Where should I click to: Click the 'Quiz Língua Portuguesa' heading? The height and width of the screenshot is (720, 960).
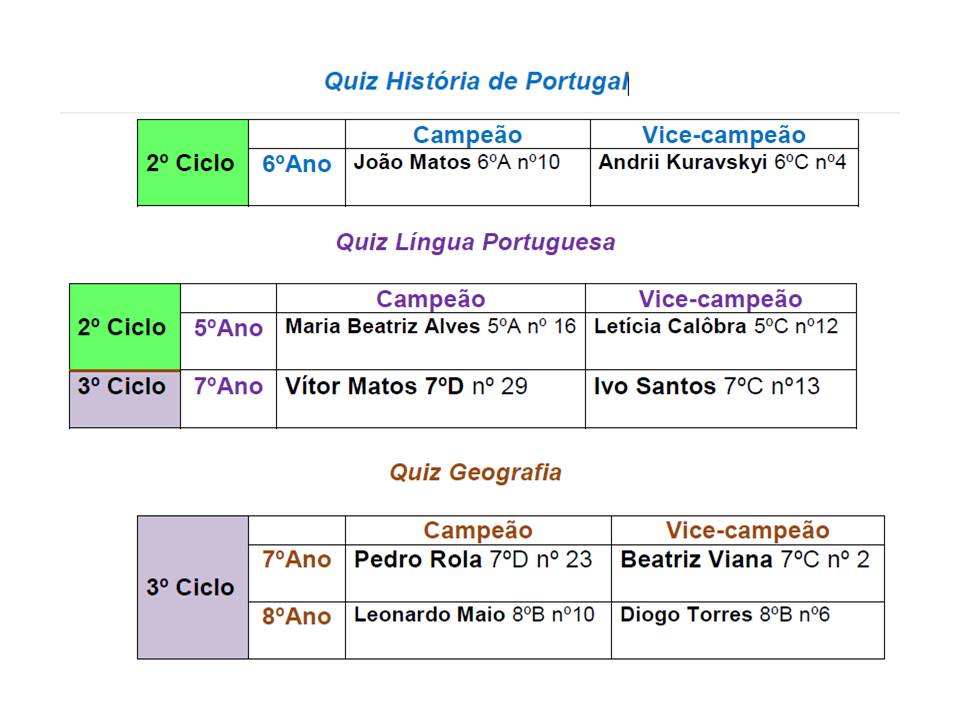(x=475, y=242)
